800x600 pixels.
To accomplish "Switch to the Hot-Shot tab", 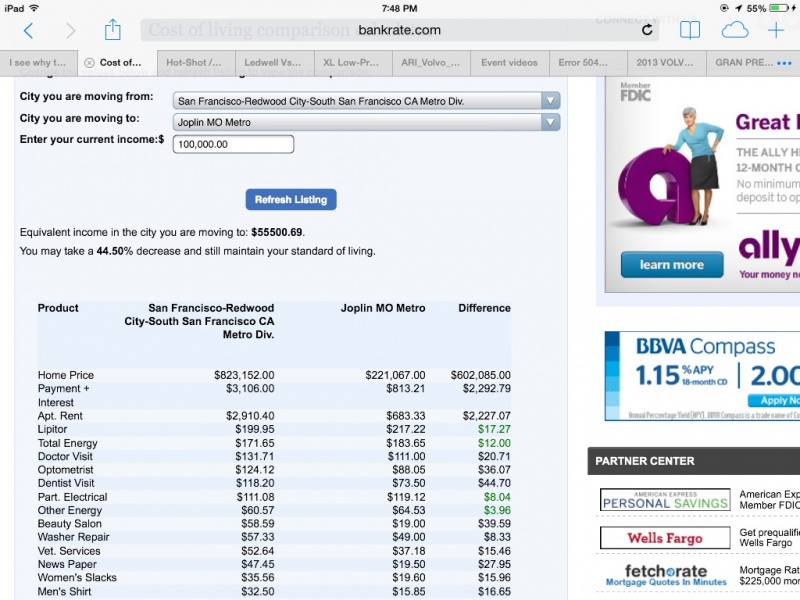I will (196, 63).
